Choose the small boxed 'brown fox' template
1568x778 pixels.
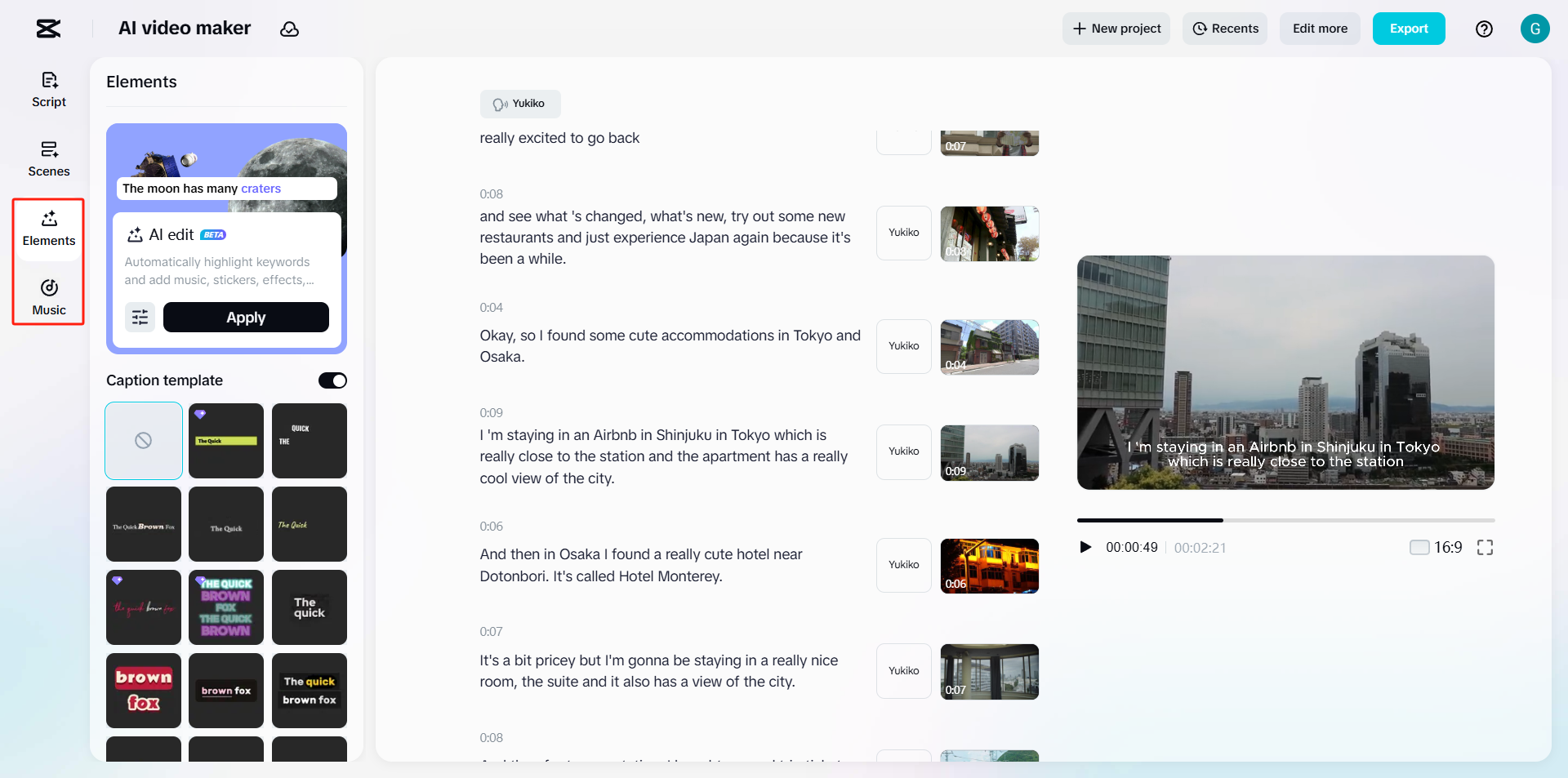coord(226,691)
